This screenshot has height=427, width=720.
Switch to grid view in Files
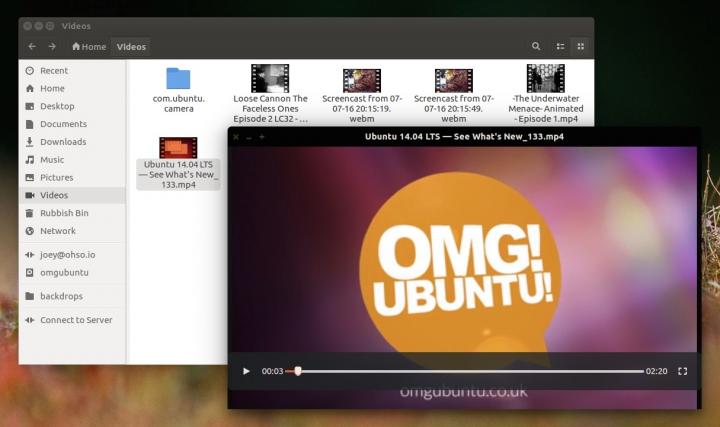[581, 46]
